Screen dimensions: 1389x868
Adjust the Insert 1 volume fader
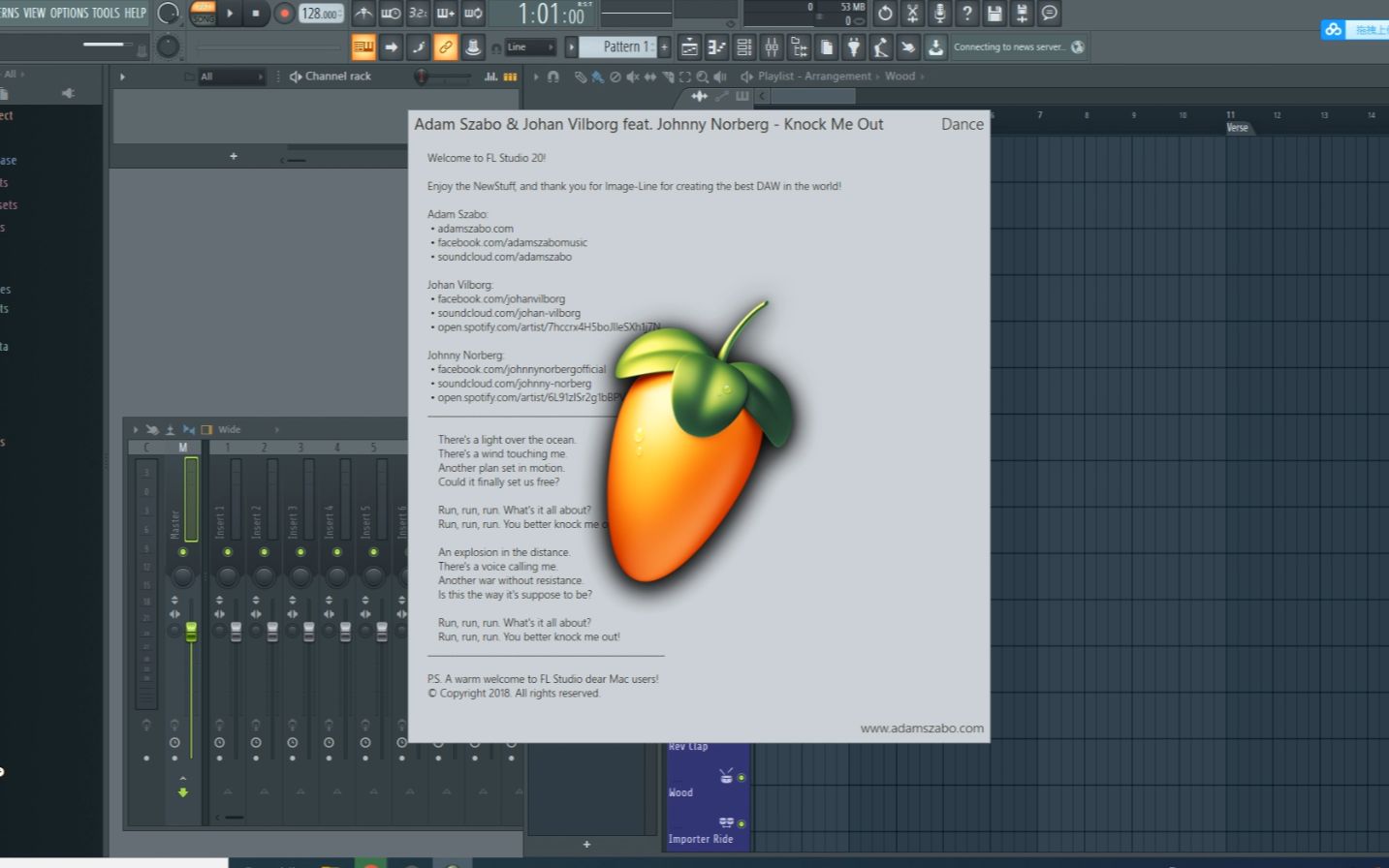pyautogui.click(x=236, y=632)
